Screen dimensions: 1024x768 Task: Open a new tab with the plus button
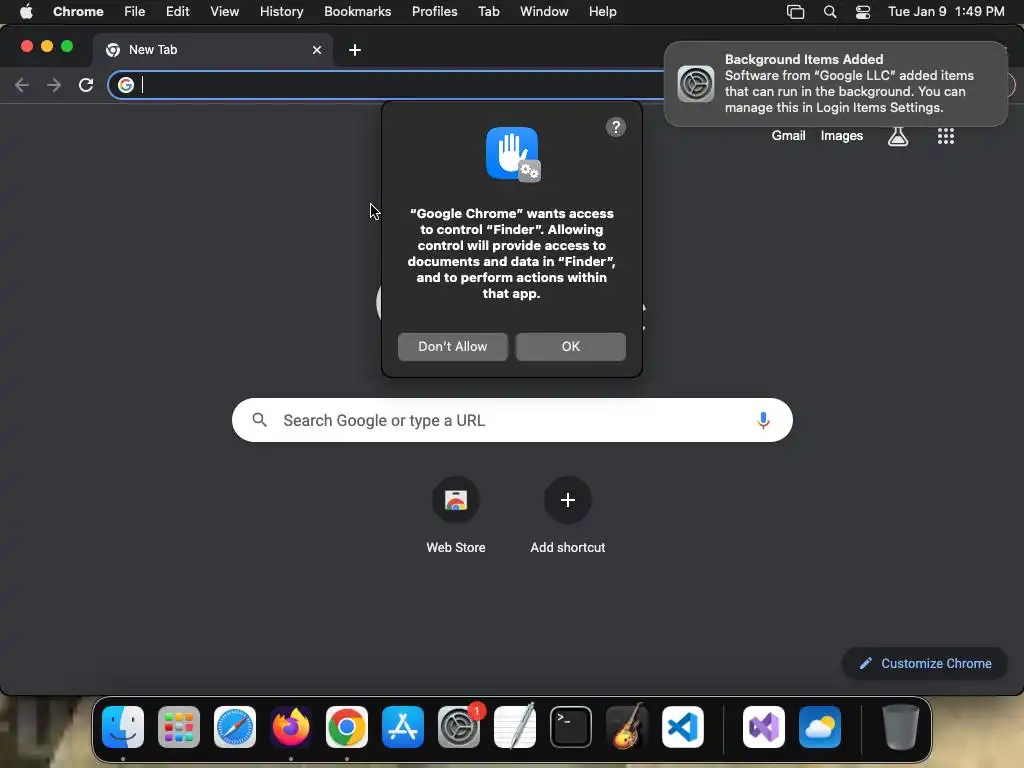tap(355, 50)
